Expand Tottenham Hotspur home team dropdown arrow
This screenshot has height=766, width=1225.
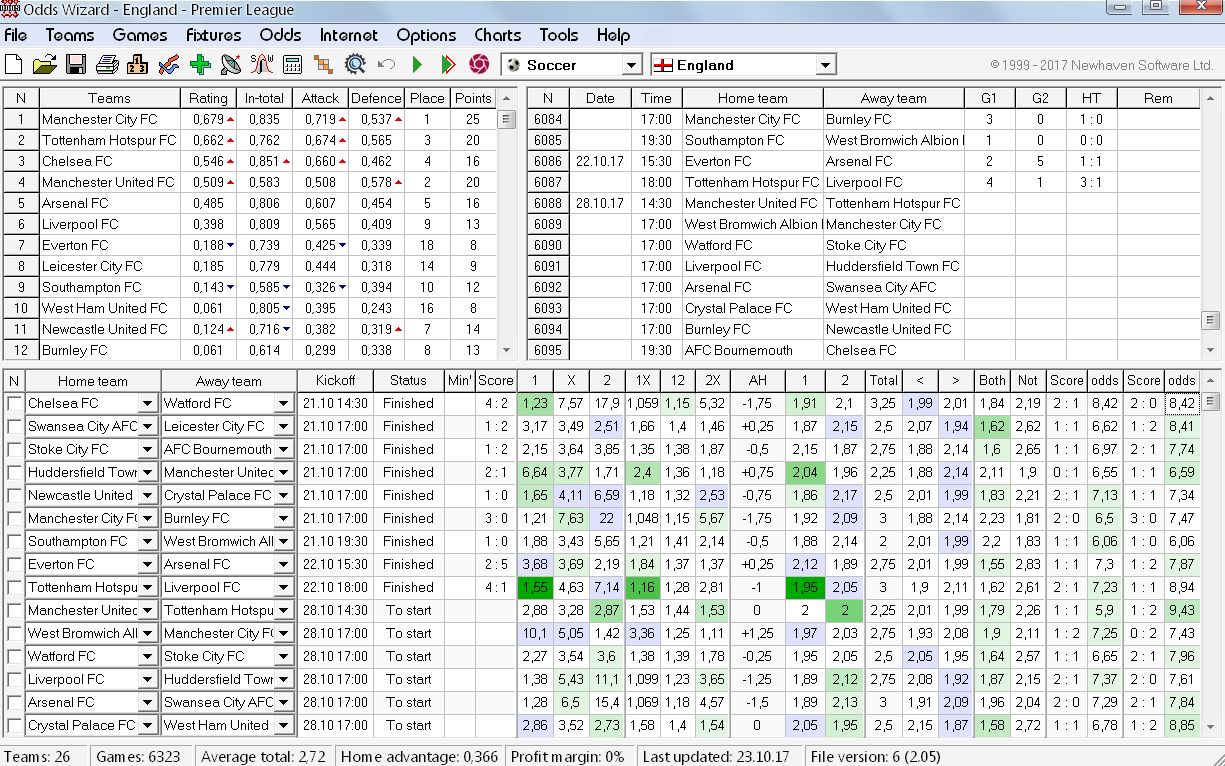tap(148, 587)
